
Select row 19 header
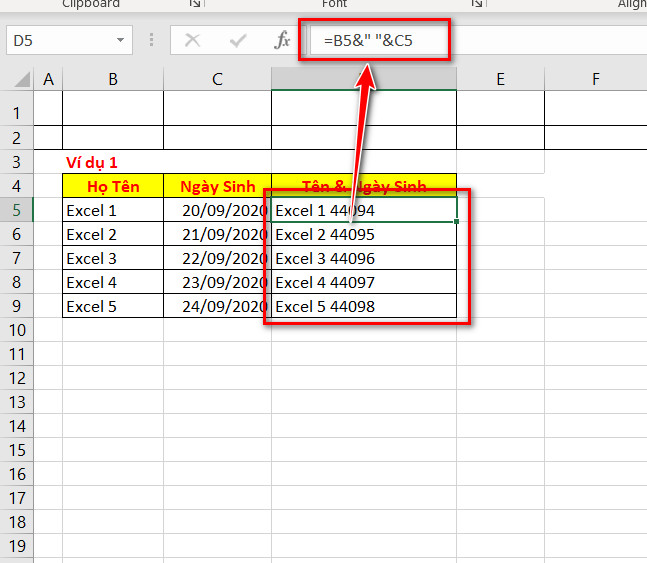click(17, 546)
